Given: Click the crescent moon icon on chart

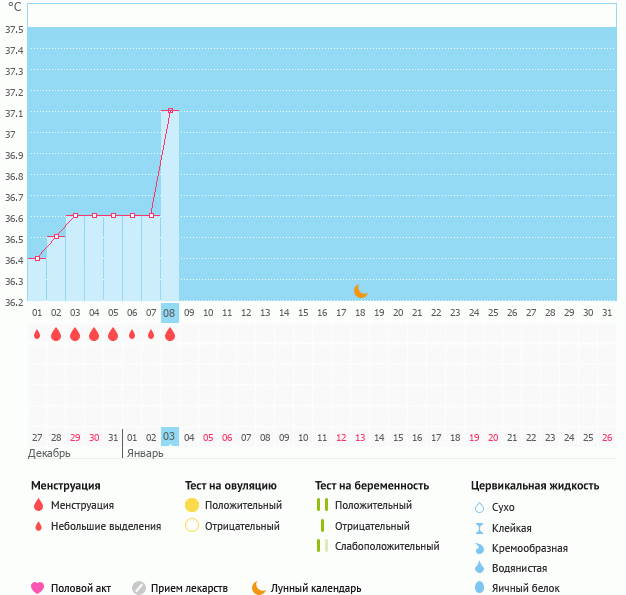Looking at the screenshot, I should [361, 290].
